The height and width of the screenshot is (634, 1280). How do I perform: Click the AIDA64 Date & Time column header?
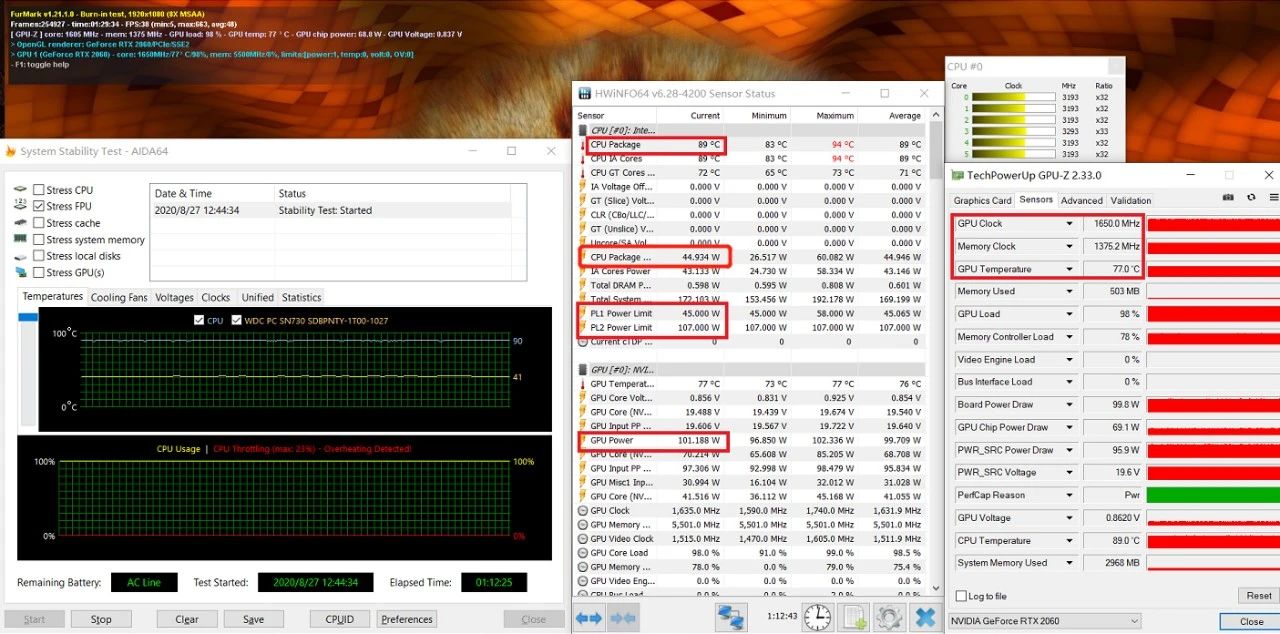212,193
